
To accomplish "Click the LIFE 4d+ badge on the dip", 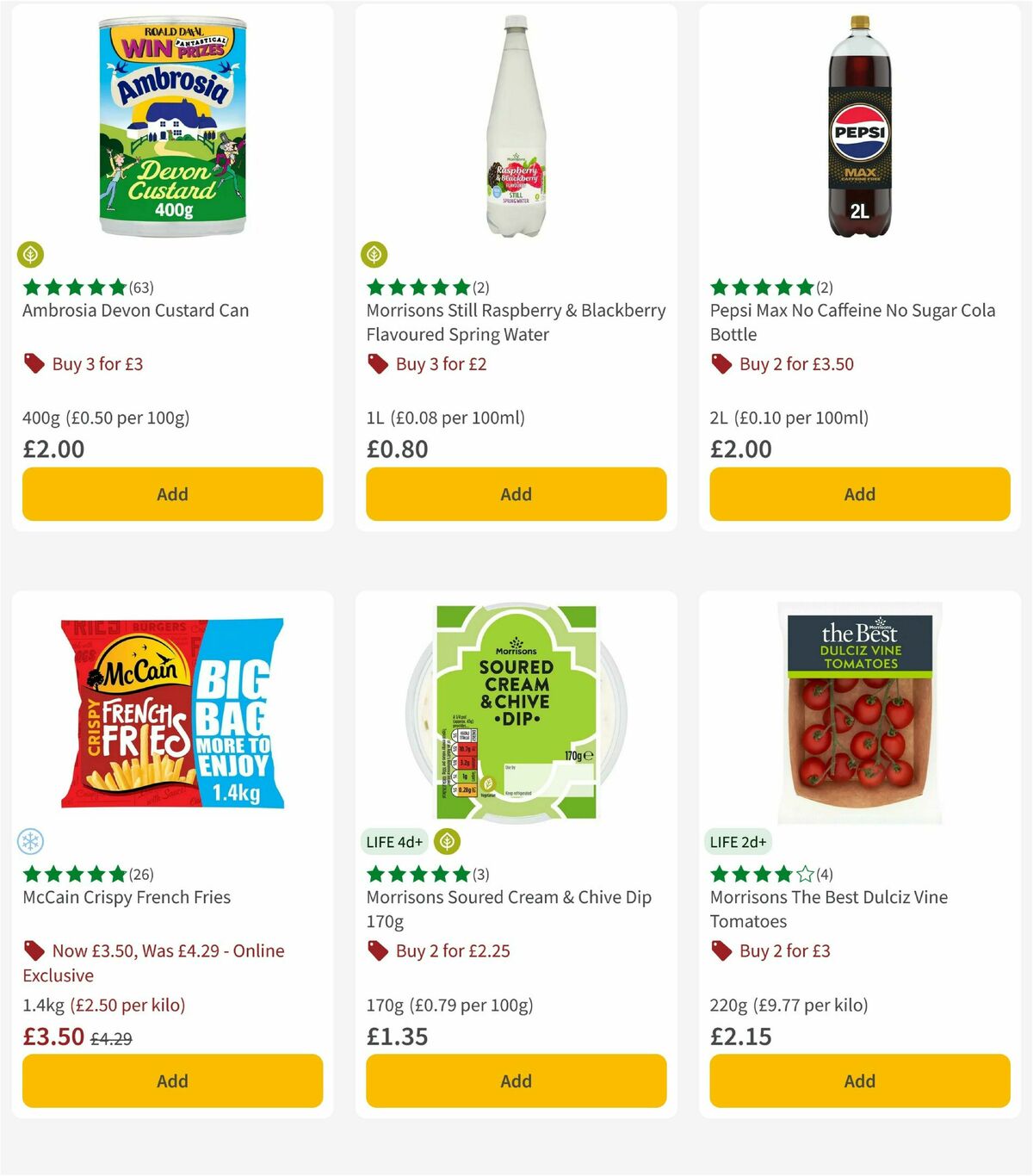I will pos(394,842).
